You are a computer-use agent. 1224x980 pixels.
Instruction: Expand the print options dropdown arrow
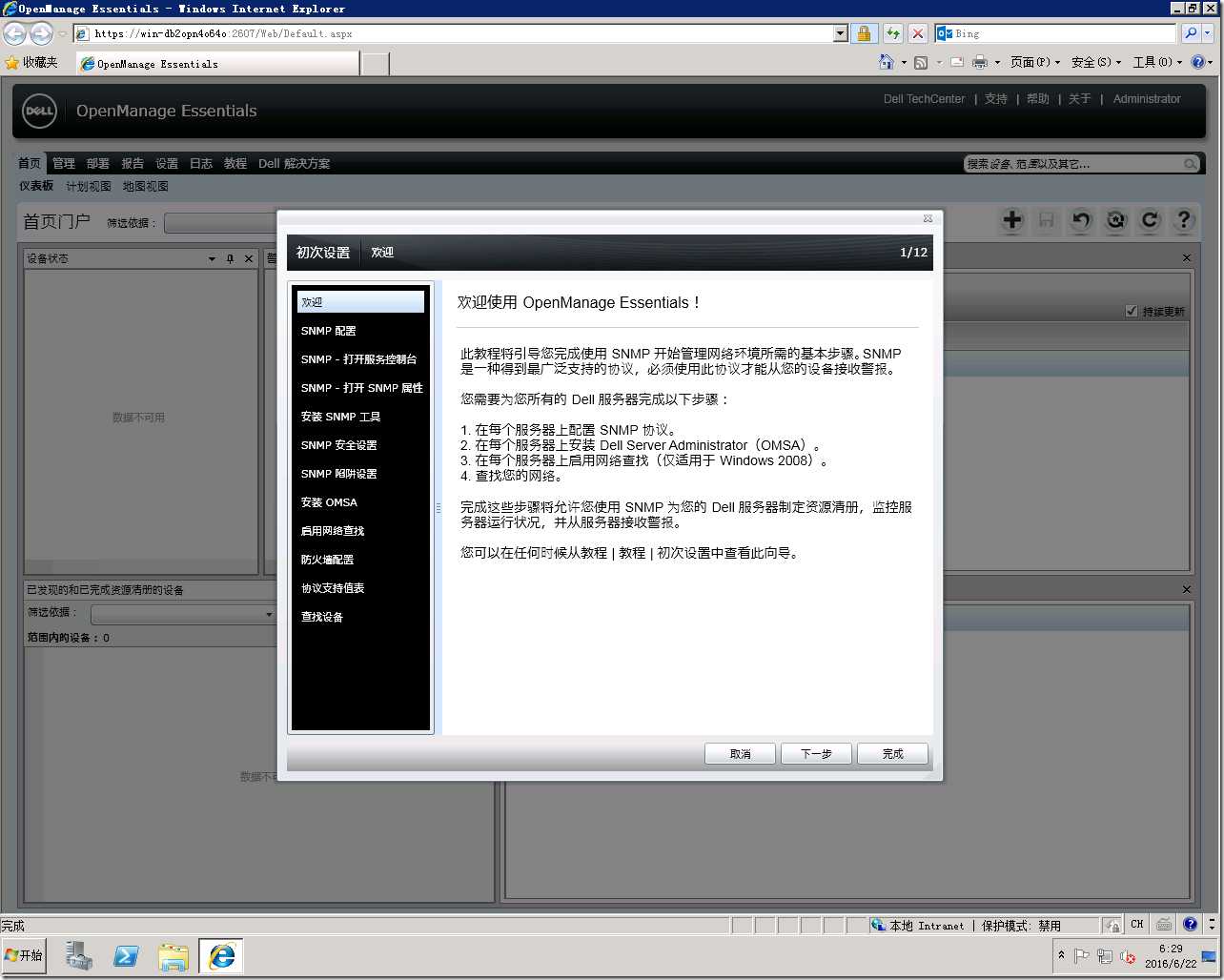(997, 62)
